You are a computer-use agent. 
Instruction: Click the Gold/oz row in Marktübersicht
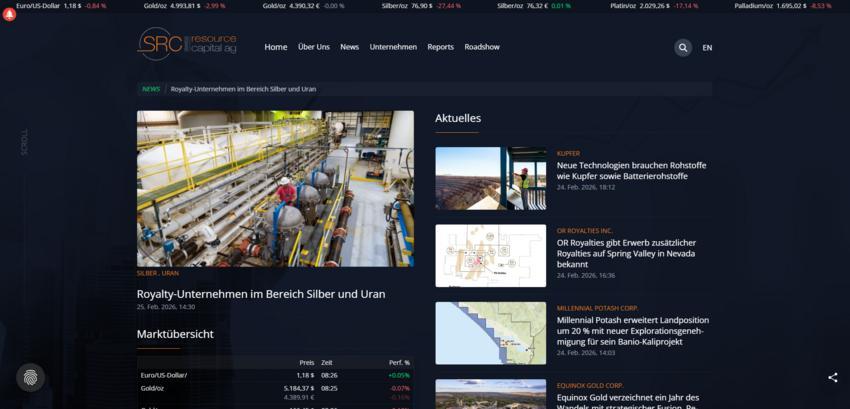275,393
